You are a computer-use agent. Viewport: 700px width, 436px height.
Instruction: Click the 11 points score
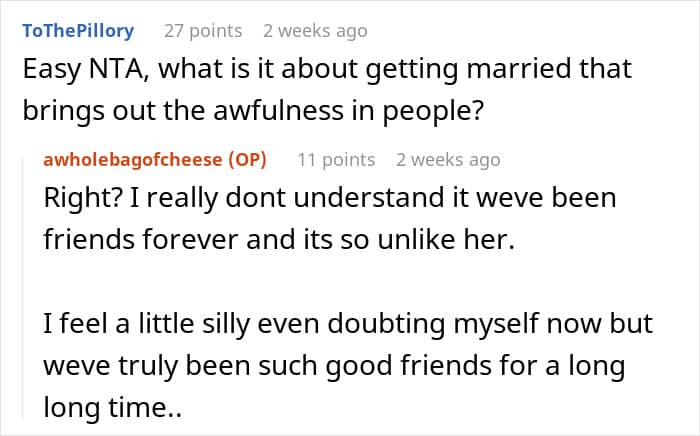336,160
